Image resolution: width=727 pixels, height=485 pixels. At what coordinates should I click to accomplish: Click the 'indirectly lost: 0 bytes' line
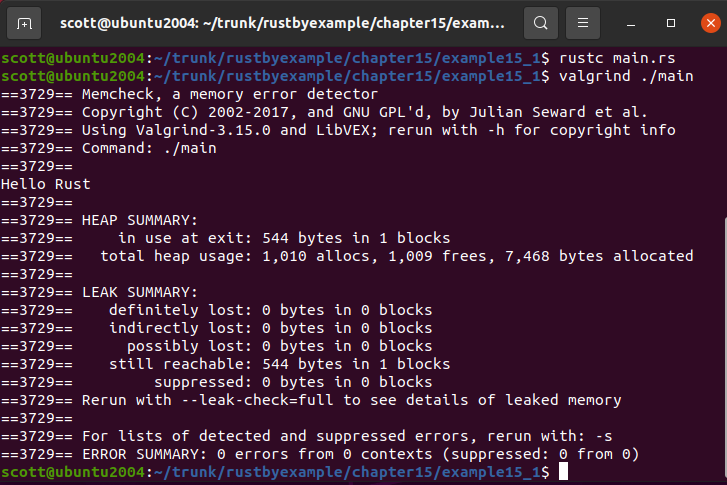[x=217, y=328]
